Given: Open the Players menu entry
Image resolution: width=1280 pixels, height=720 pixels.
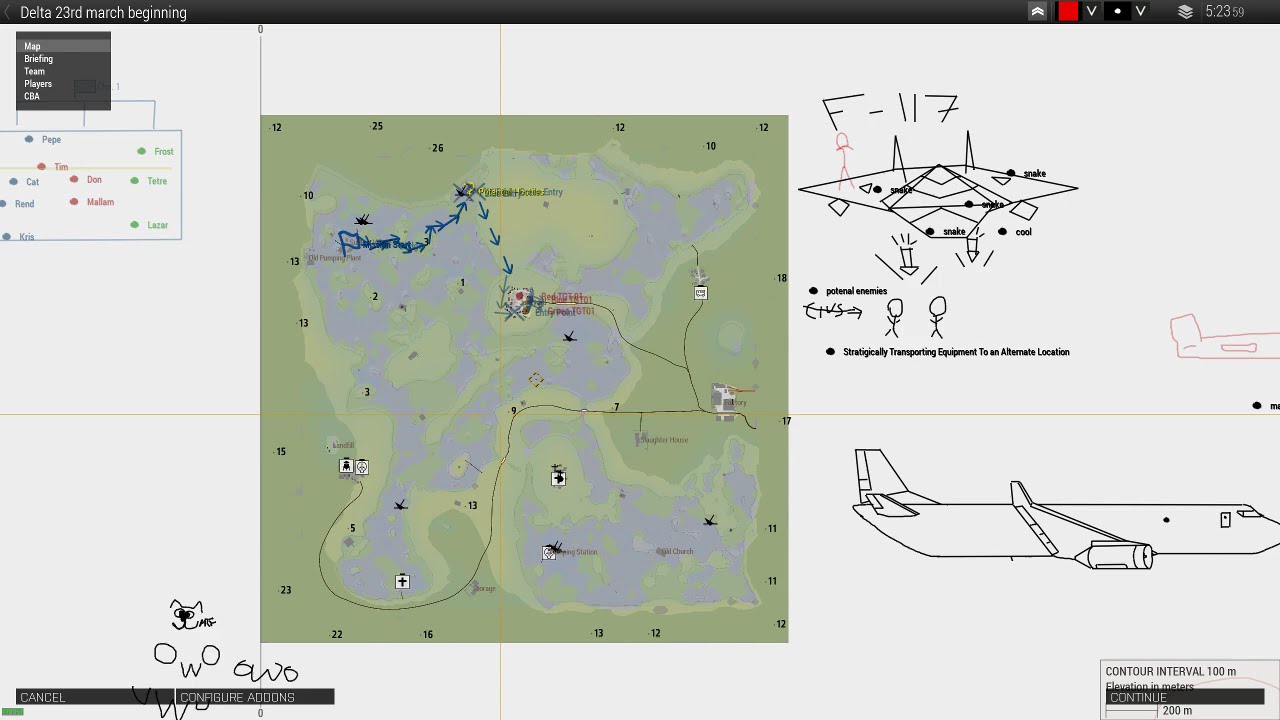Looking at the screenshot, I should pos(63,84).
